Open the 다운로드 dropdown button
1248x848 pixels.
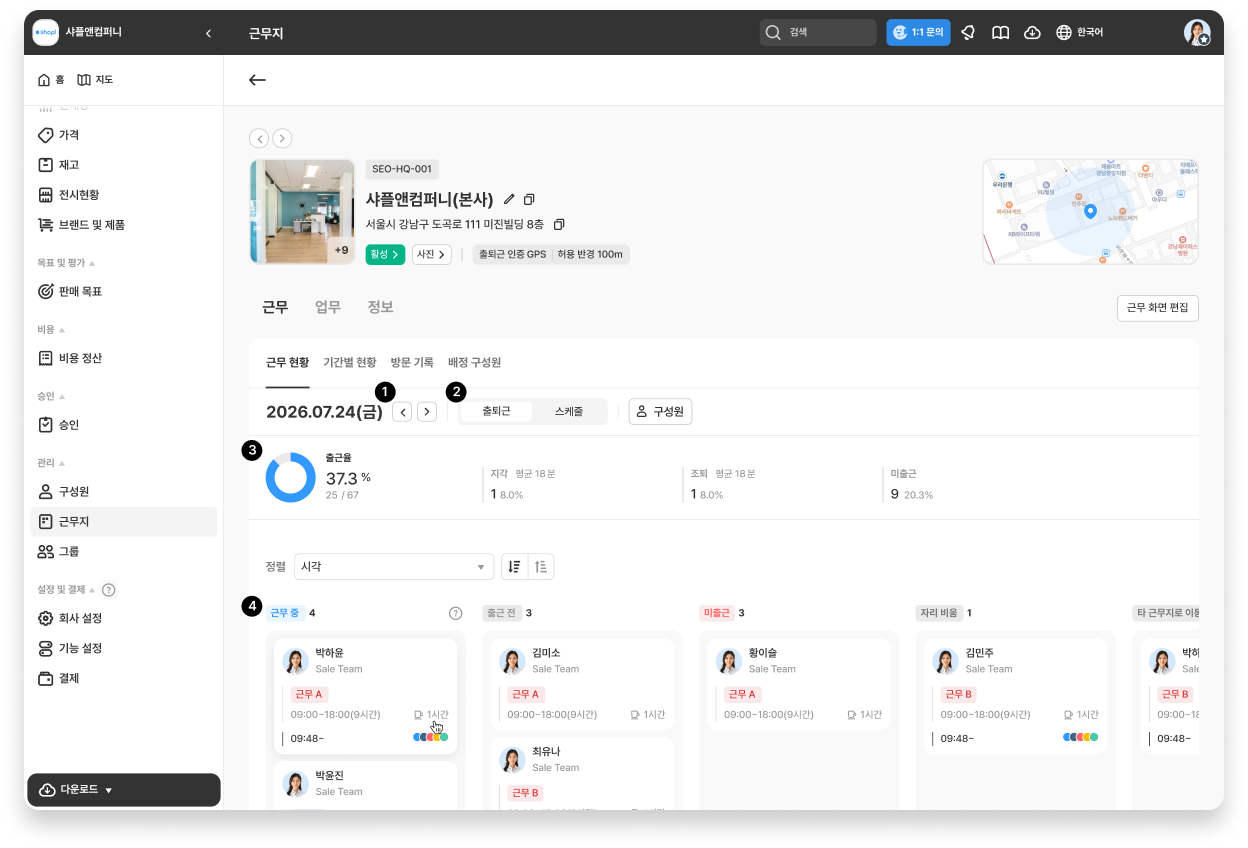123,790
